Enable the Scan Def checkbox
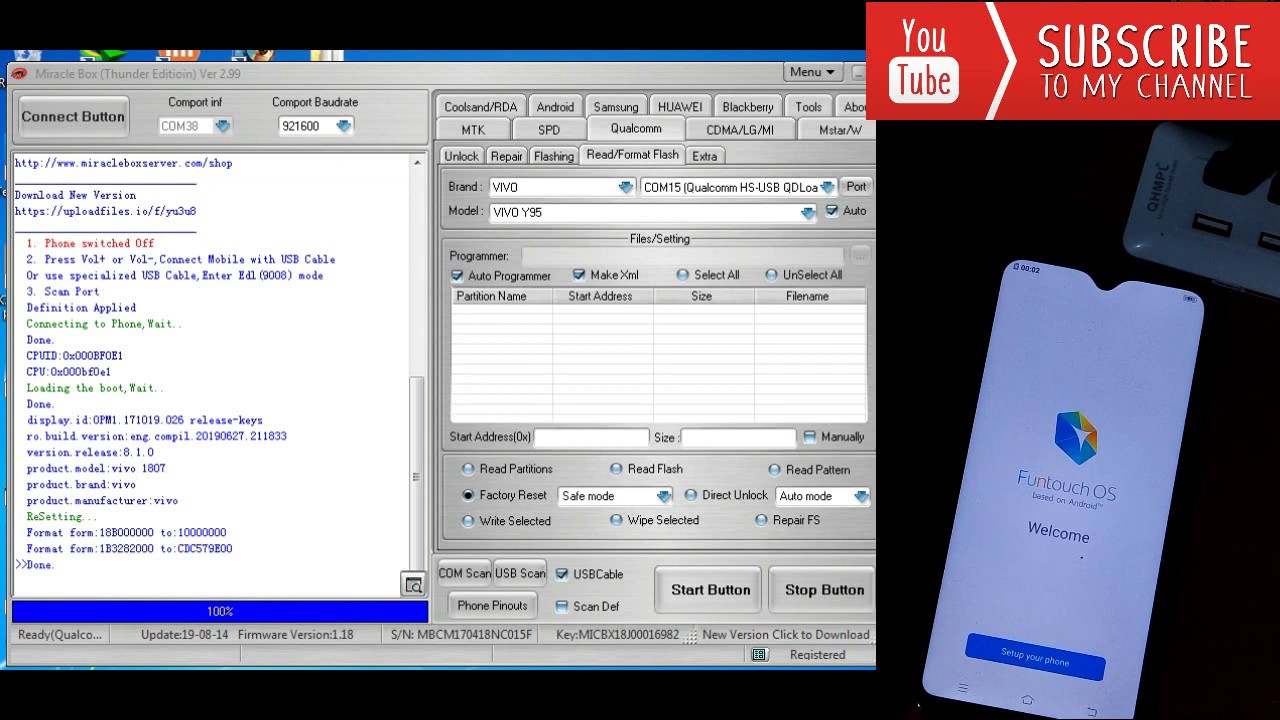Screen dimensions: 1280x720 point(562,606)
